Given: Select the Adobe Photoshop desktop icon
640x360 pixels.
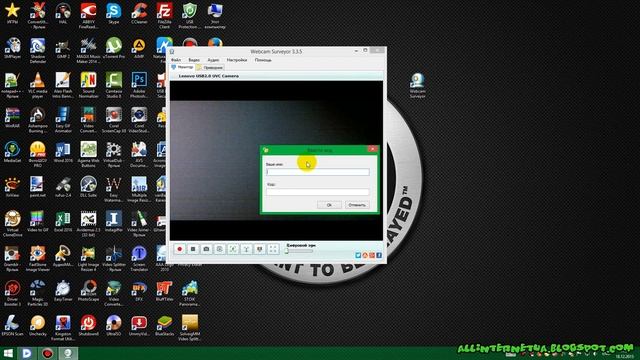Looking at the screenshot, I should (139, 85).
